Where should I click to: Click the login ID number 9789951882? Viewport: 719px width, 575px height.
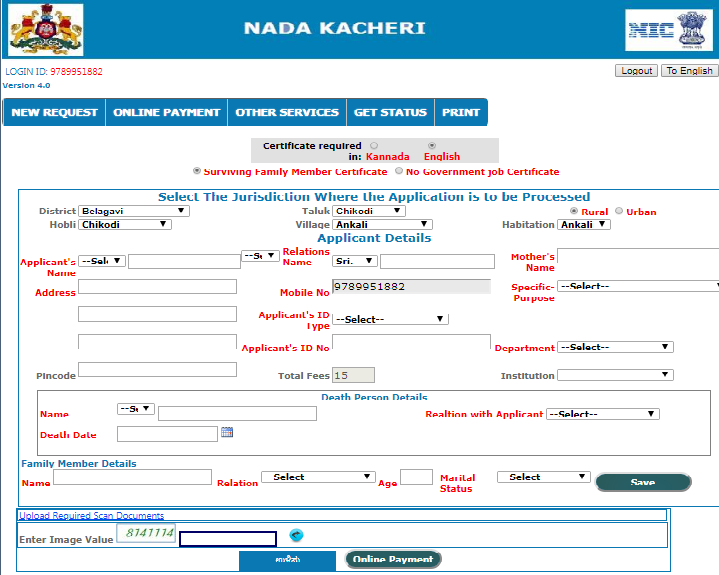pos(77,72)
